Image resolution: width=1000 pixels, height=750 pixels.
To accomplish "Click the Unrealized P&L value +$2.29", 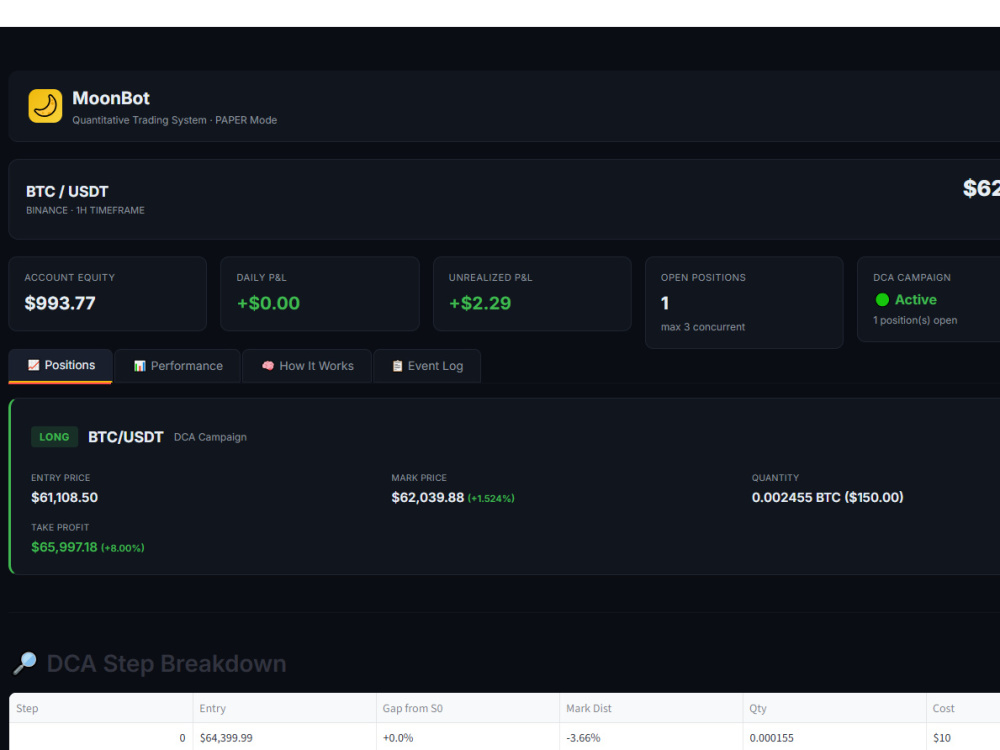I will point(480,303).
